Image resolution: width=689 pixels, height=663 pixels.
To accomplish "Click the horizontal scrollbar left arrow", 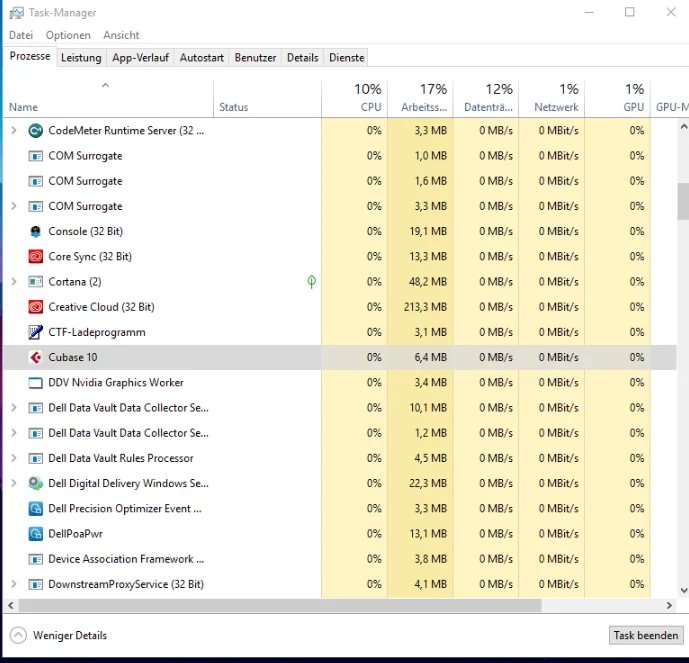I will click(11, 605).
